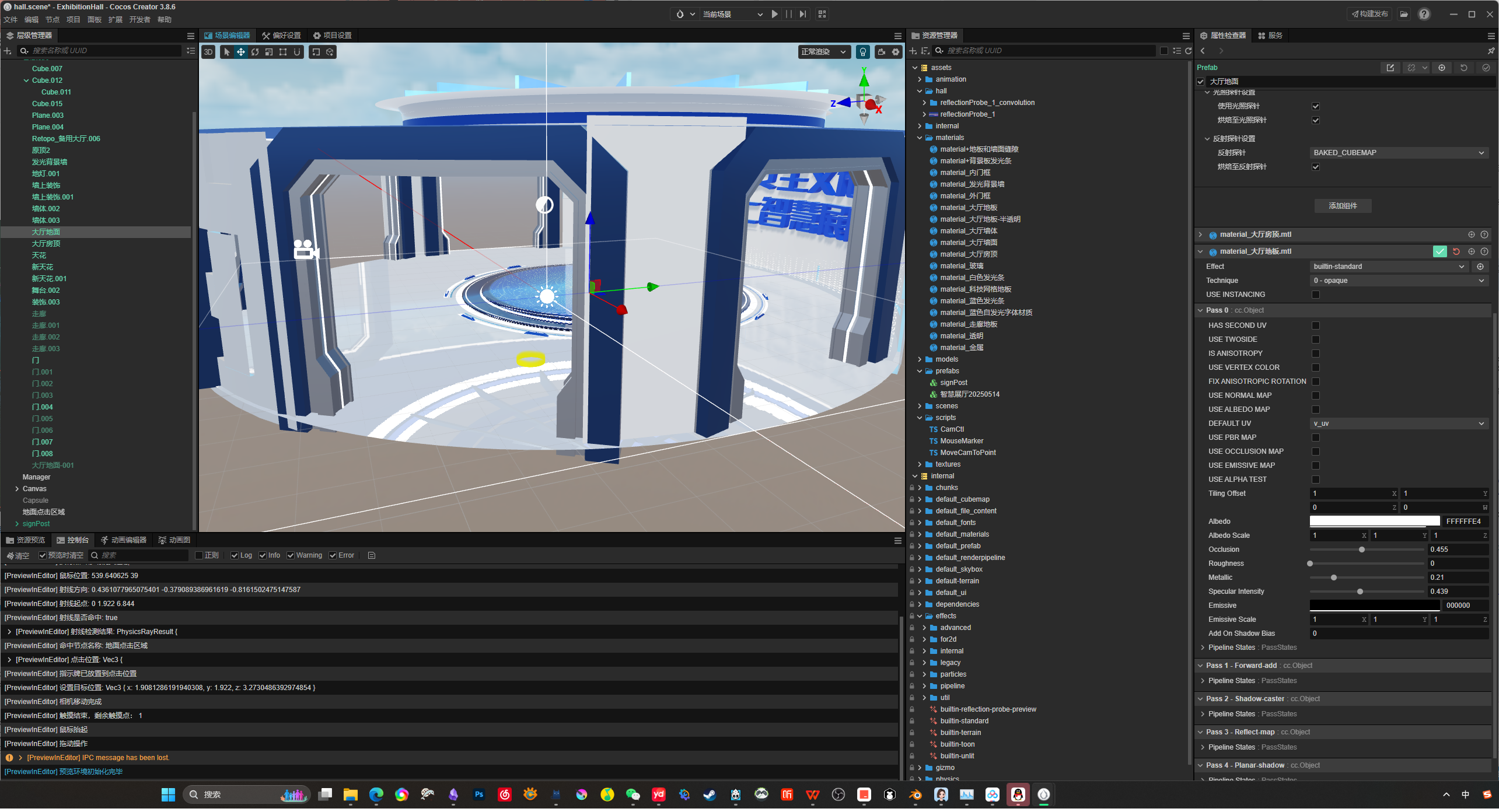Click the 构建发布 button
The height and width of the screenshot is (812, 1499).
point(1369,14)
